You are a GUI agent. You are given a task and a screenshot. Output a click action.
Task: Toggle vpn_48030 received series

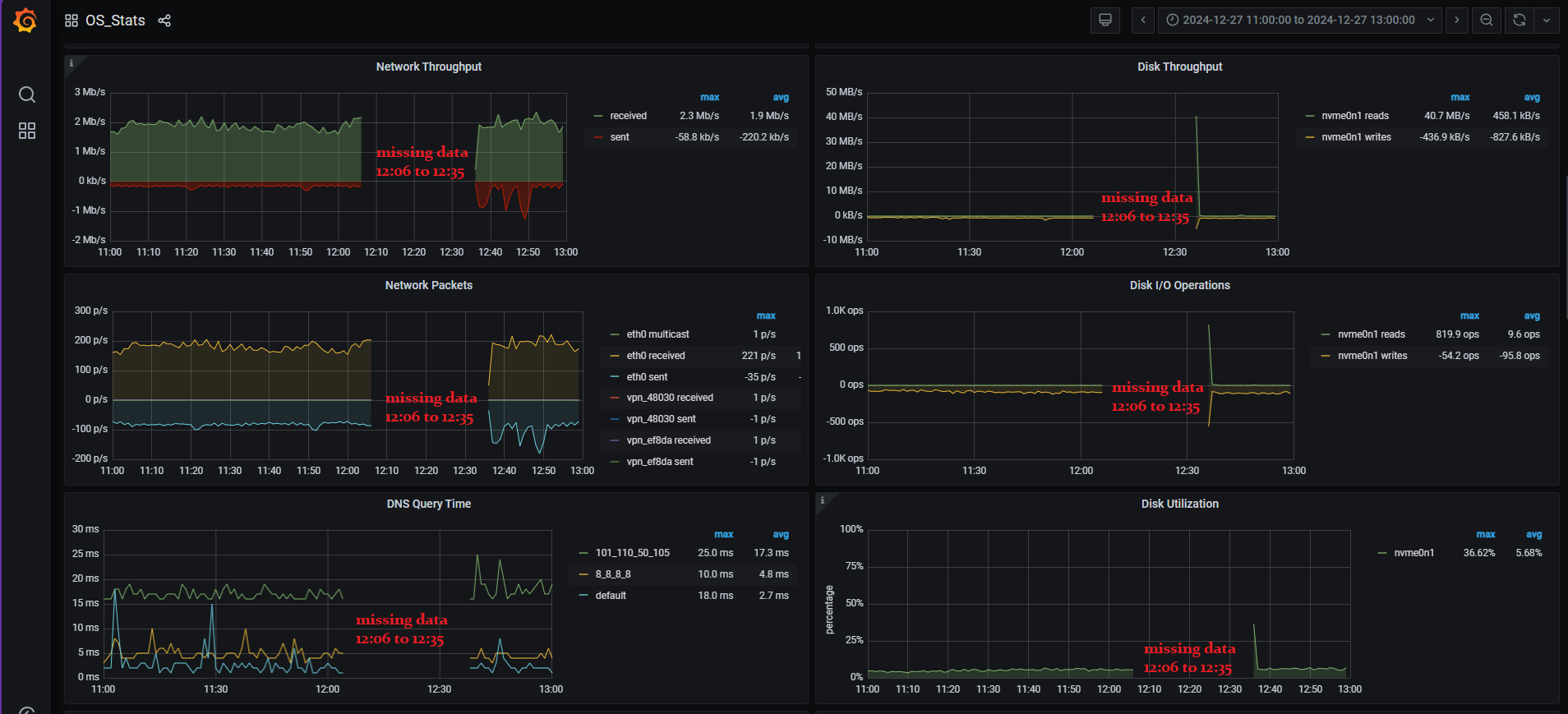[x=670, y=398]
